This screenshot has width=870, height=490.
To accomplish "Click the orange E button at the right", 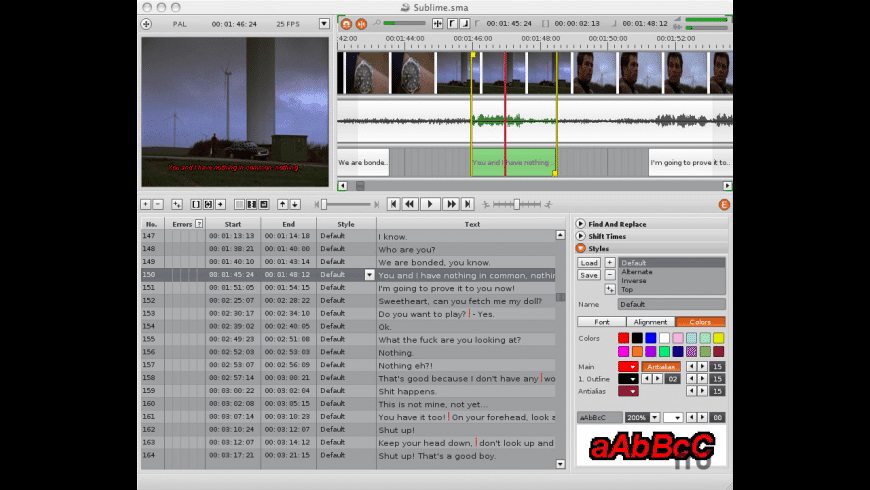I will pos(724,205).
